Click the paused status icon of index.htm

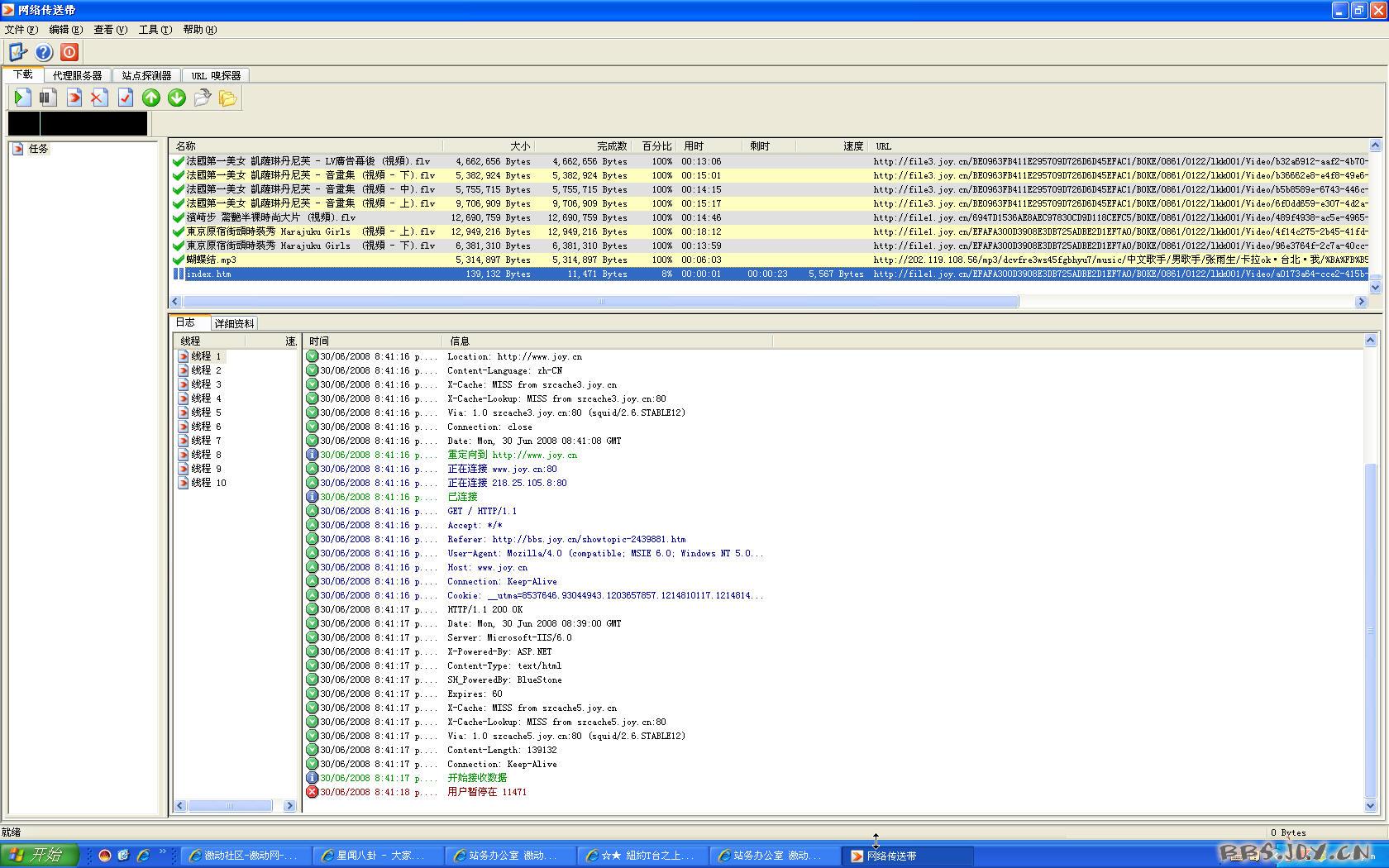(178, 274)
